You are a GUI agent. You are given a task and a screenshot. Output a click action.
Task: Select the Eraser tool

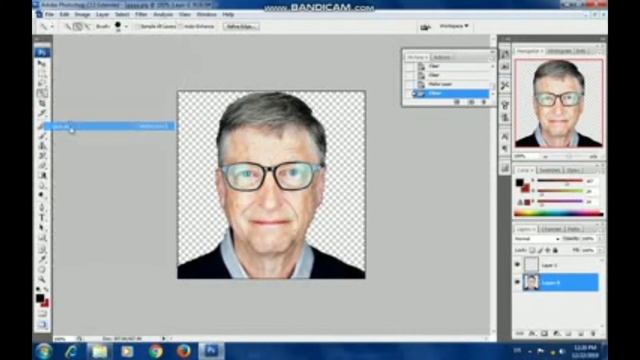click(x=42, y=166)
